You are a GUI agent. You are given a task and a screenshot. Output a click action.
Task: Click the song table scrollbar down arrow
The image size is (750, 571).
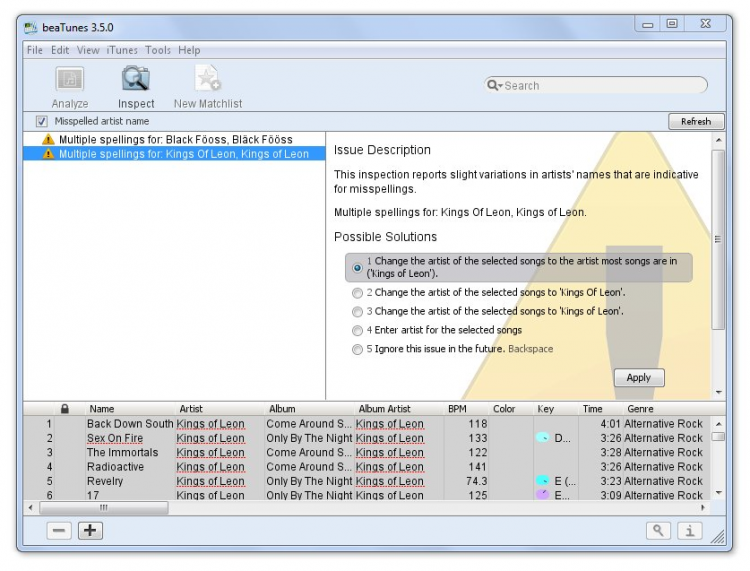click(718, 493)
